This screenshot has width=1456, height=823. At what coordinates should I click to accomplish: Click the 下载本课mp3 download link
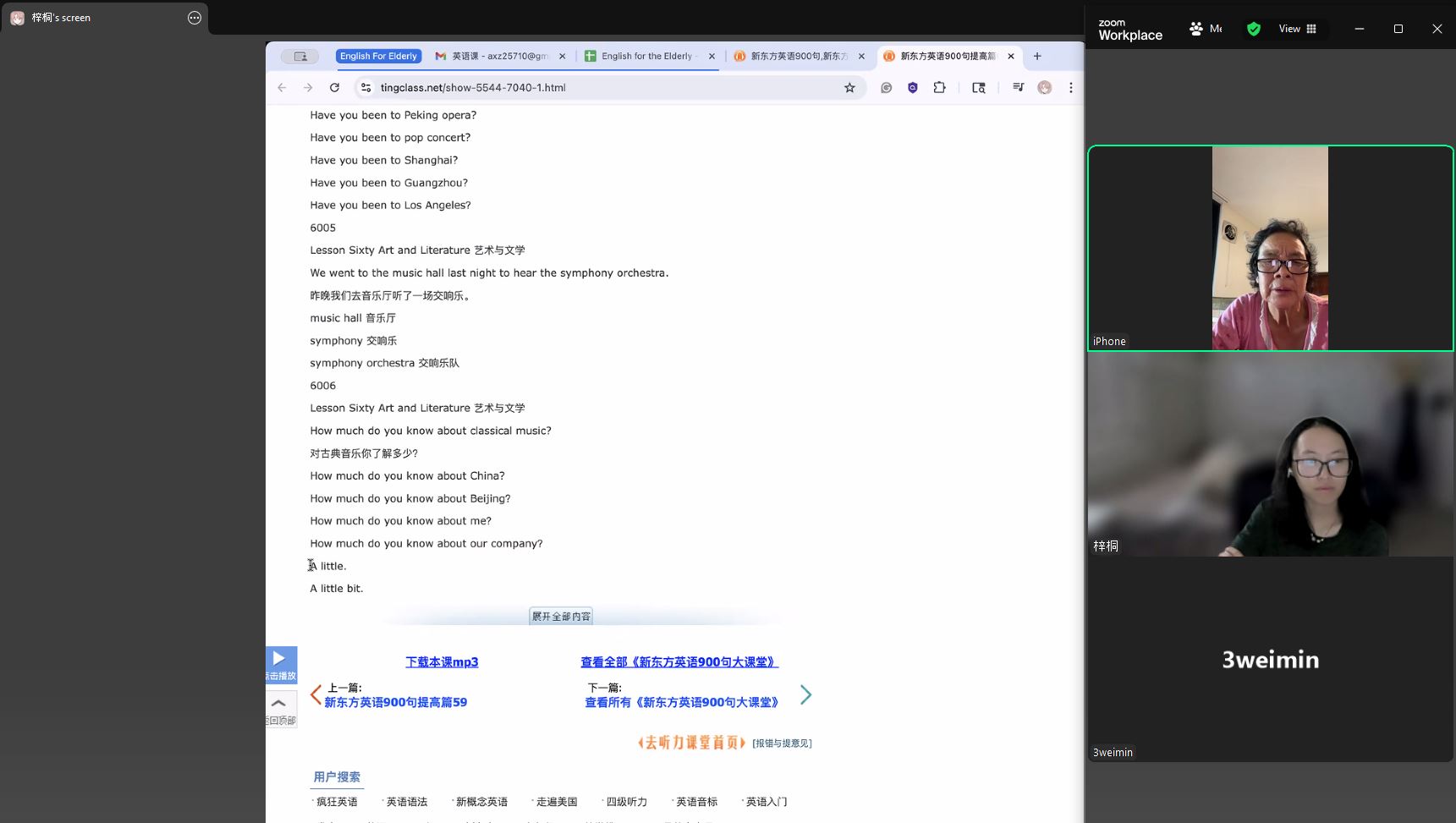pyautogui.click(x=442, y=662)
